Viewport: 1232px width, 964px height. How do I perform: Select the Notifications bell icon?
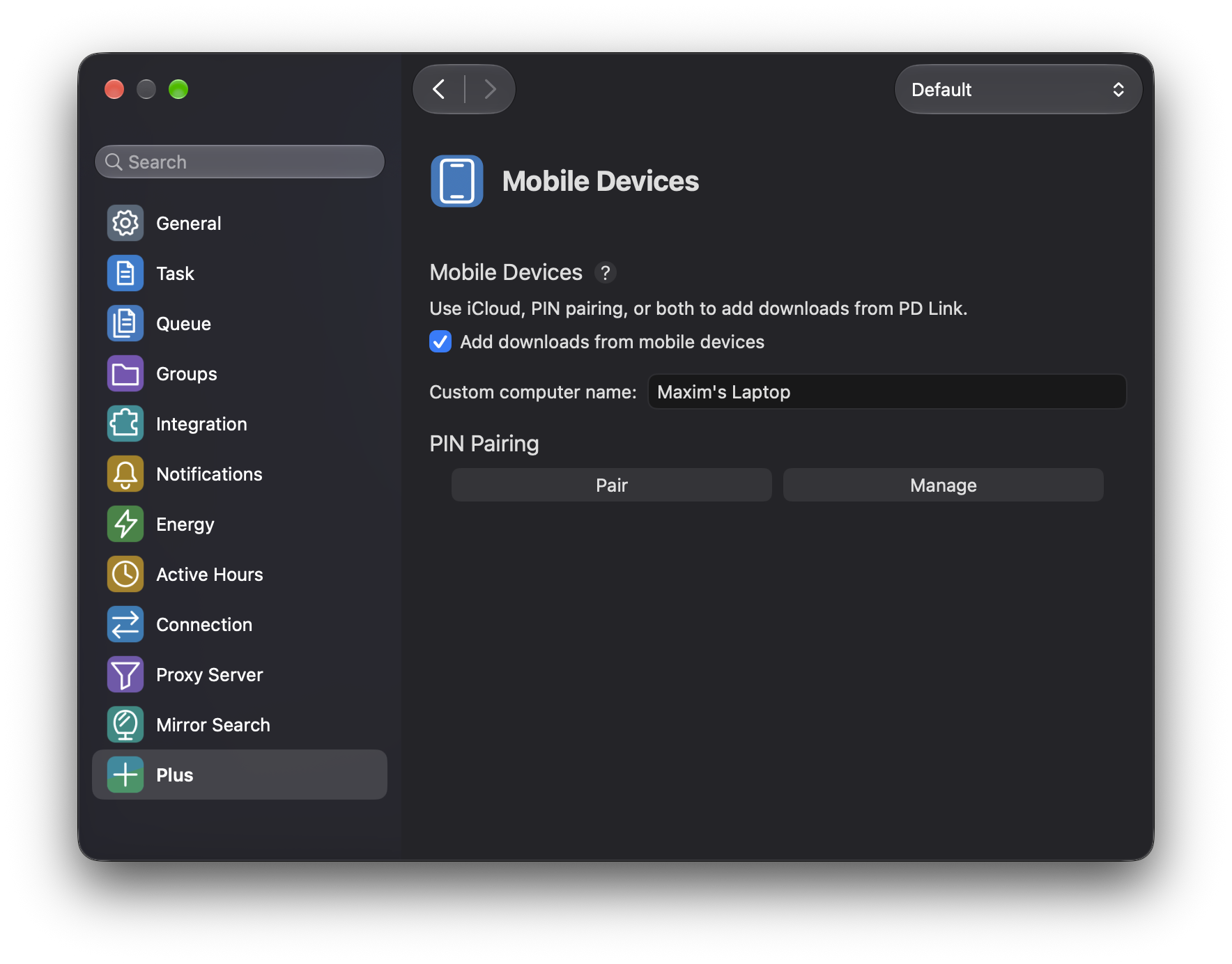point(125,474)
